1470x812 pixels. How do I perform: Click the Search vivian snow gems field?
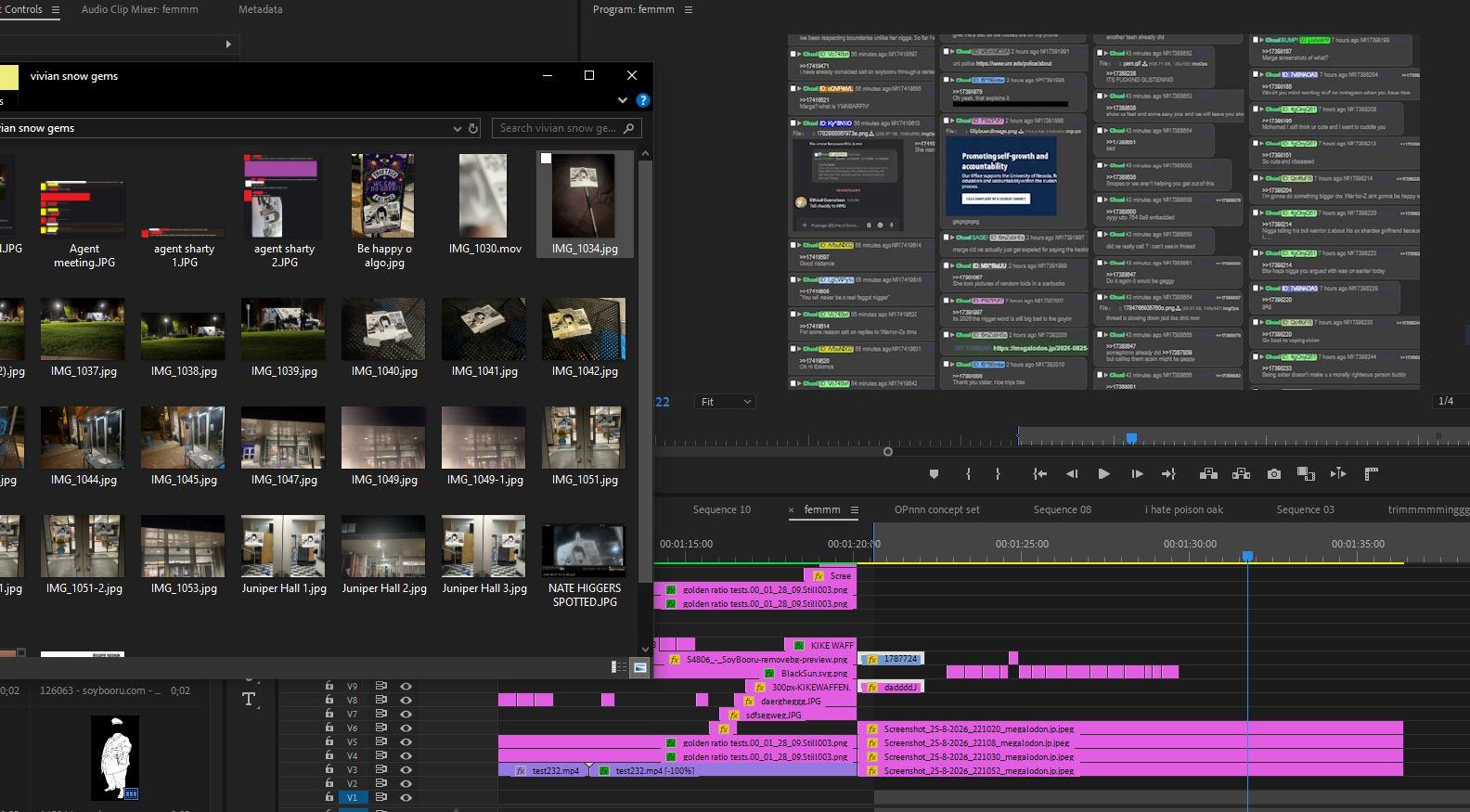pos(566,128)
